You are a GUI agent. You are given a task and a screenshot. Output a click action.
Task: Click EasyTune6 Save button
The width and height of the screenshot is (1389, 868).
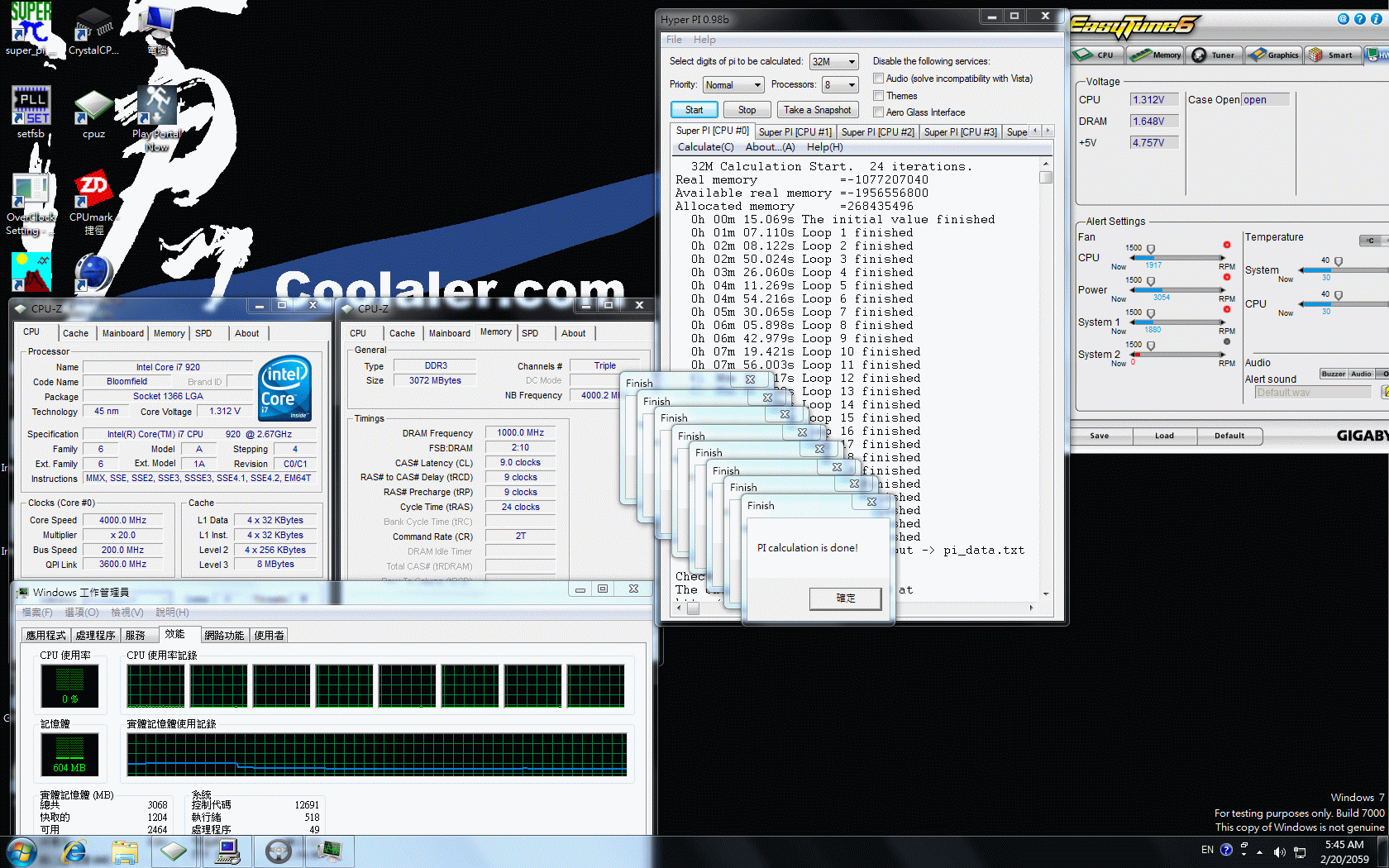pyautogui.click(x=1099, y=436)
